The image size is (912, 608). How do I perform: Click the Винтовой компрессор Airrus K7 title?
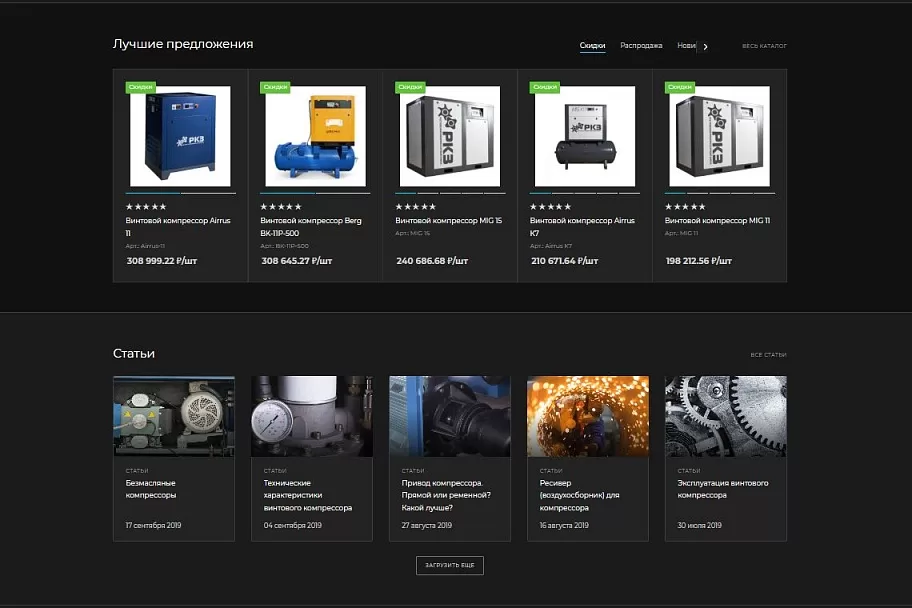click(582, 226)
